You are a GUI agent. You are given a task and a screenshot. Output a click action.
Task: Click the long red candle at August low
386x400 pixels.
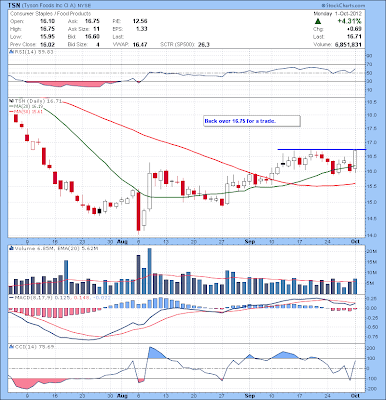click(138, 212)
